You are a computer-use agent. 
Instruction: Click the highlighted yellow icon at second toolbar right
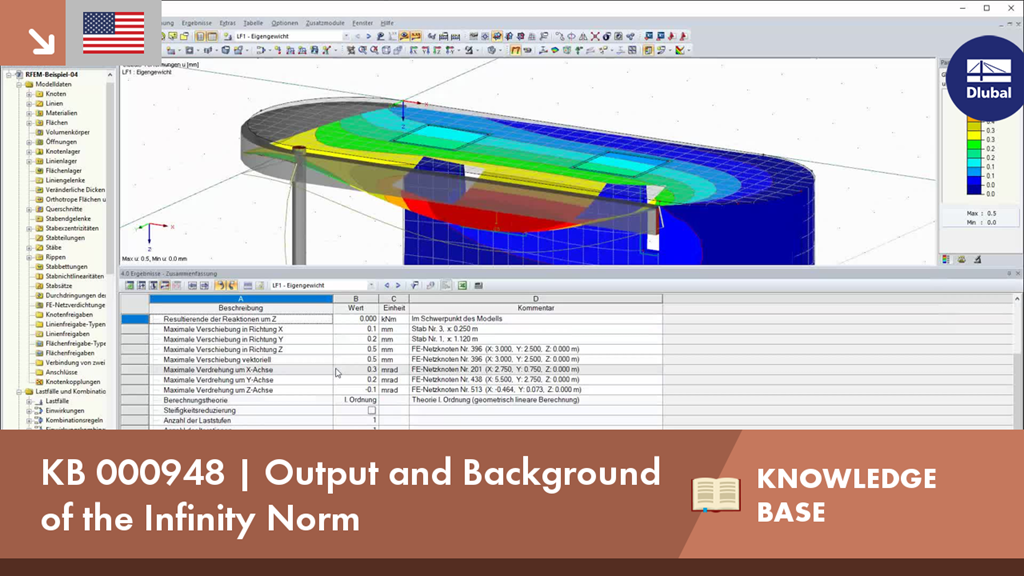pyautogui.click(x=648, y=50)
